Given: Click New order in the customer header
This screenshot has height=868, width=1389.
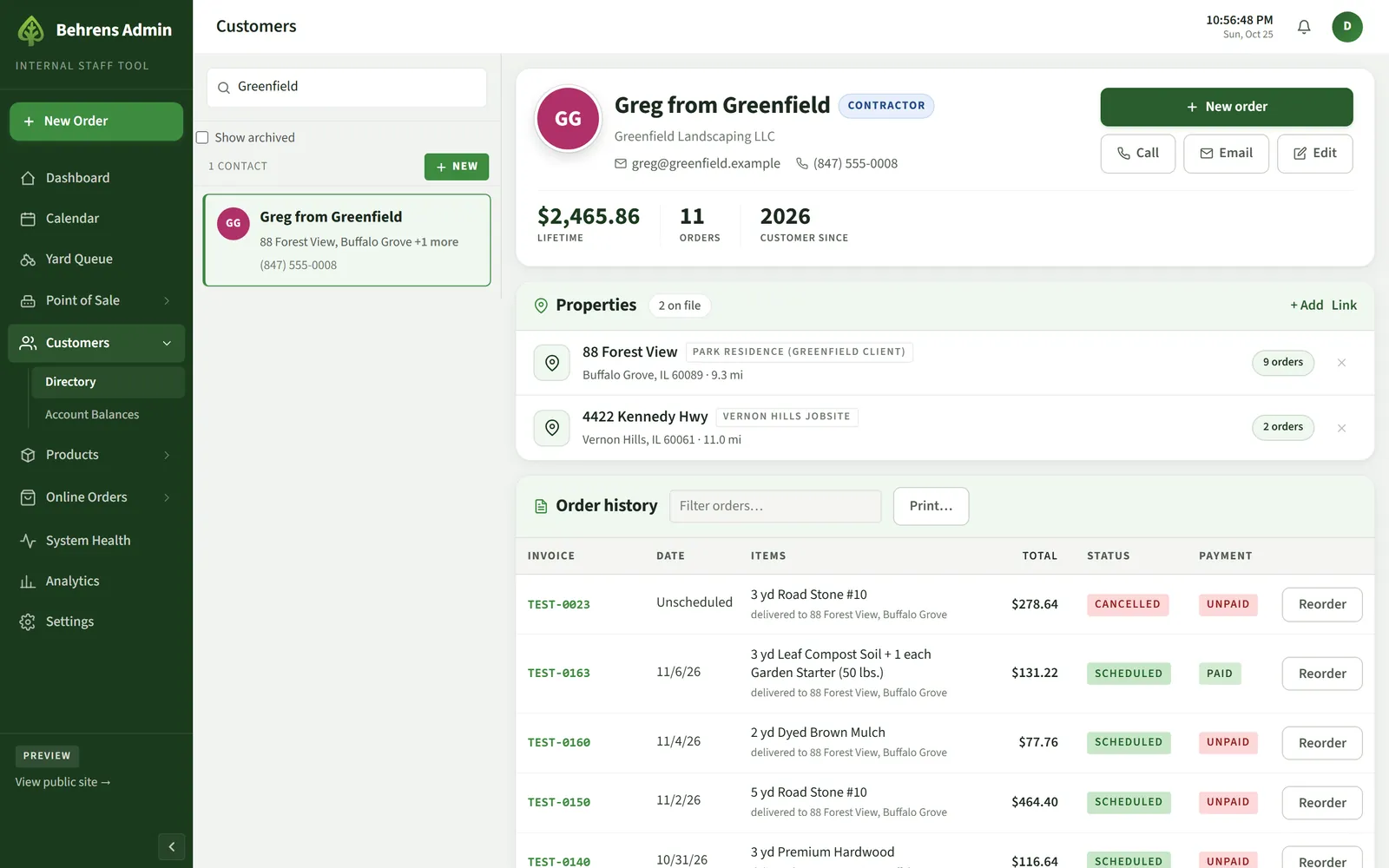Looking at the screenshot, I should [1227, 107].
